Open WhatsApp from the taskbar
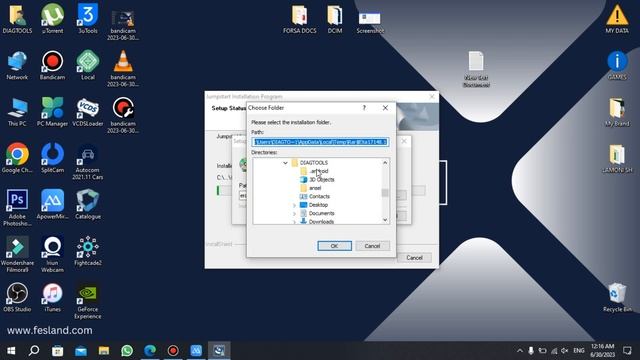 coord(127,351)
